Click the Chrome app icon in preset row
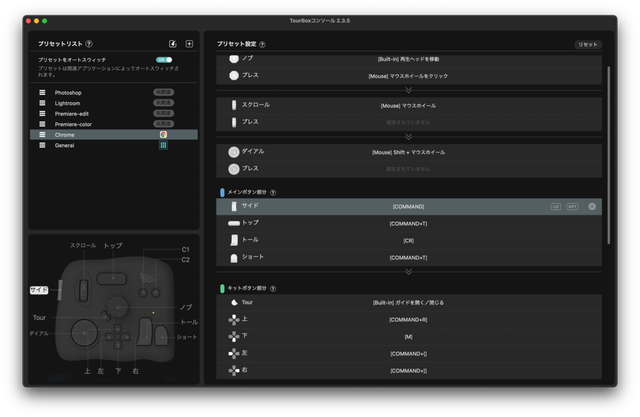 (x=163, y=135)
